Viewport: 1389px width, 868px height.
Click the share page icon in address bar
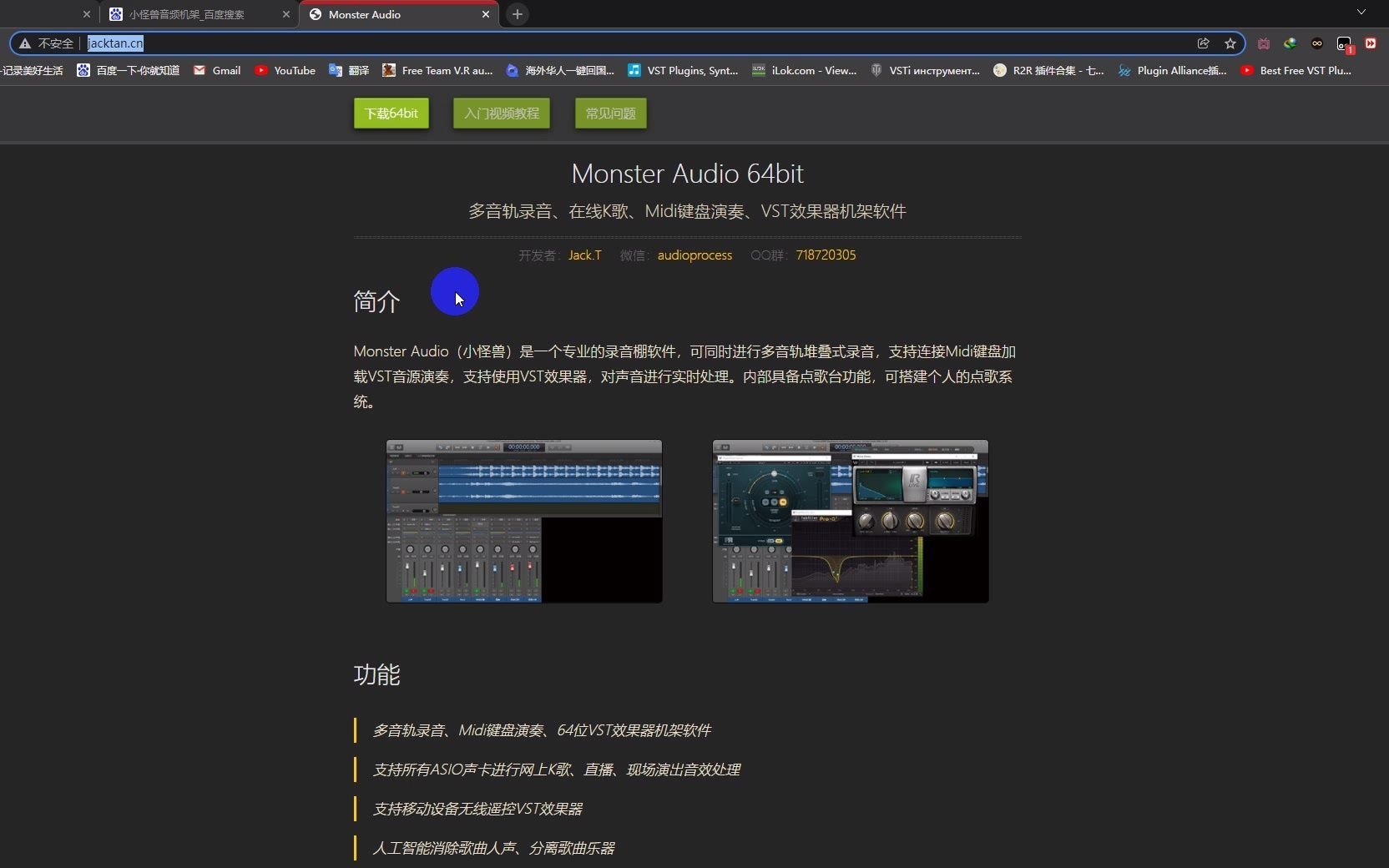click(1204, 43)
